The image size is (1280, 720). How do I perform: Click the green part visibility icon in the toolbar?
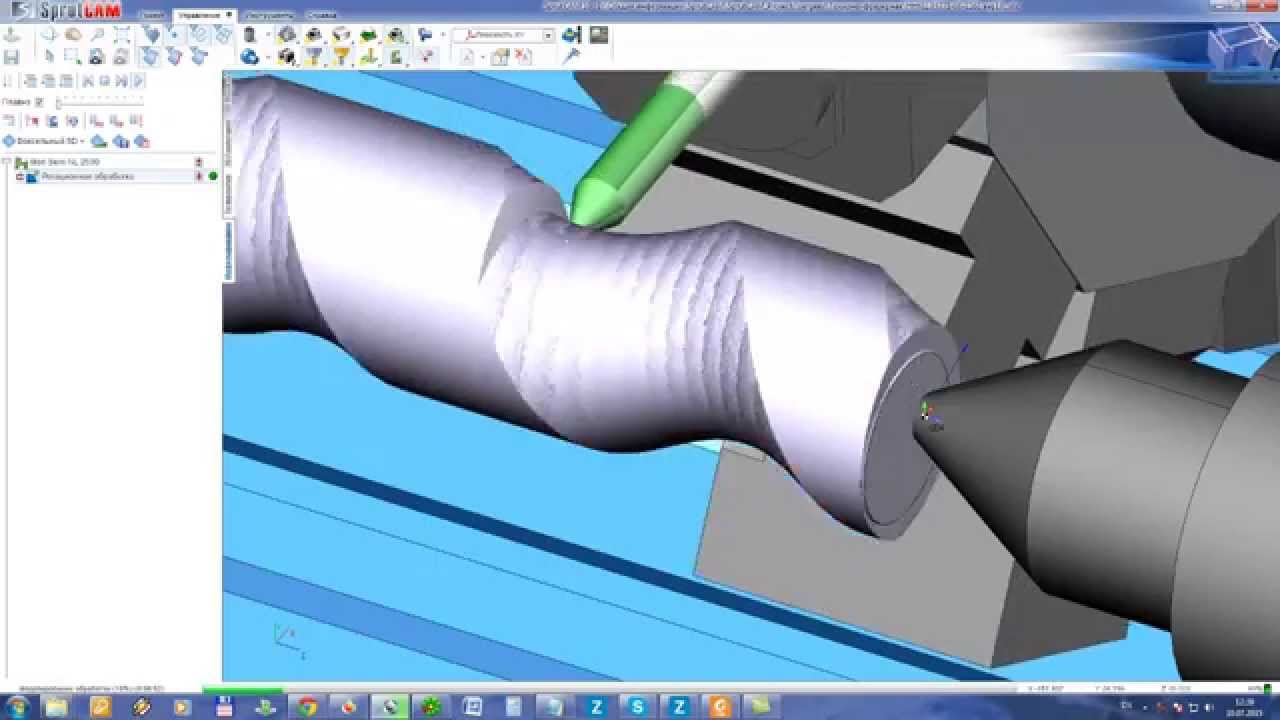point(368,34)
